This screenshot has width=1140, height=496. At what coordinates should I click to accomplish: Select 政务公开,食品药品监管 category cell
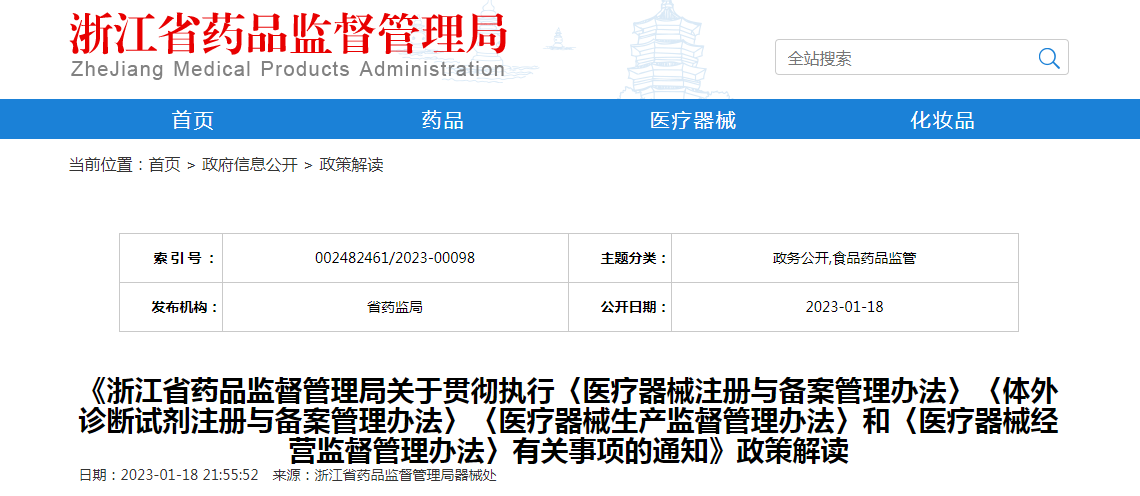tap(844, 258)
